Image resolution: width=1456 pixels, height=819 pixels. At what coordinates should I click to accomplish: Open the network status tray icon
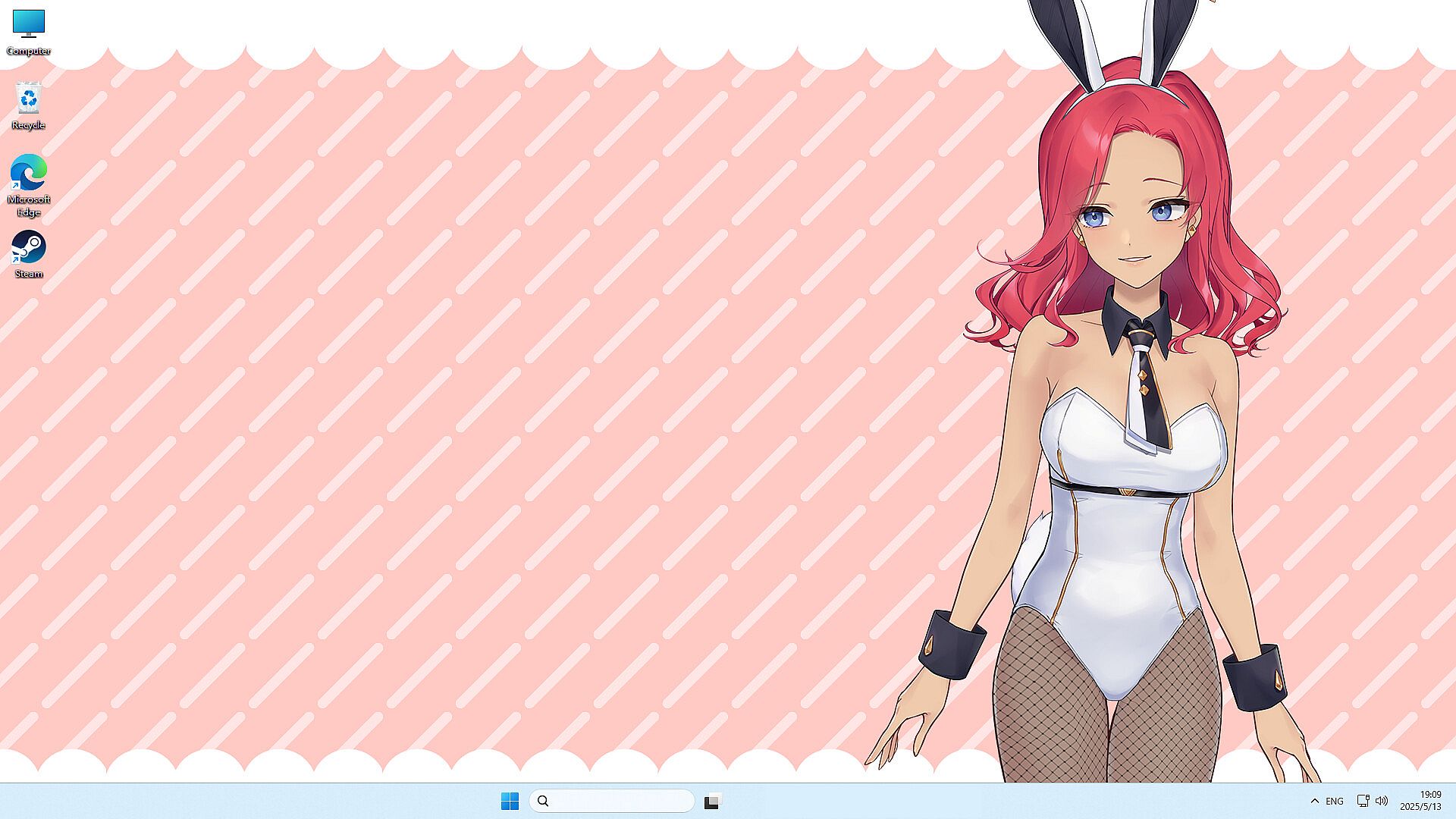[1363, 801]
